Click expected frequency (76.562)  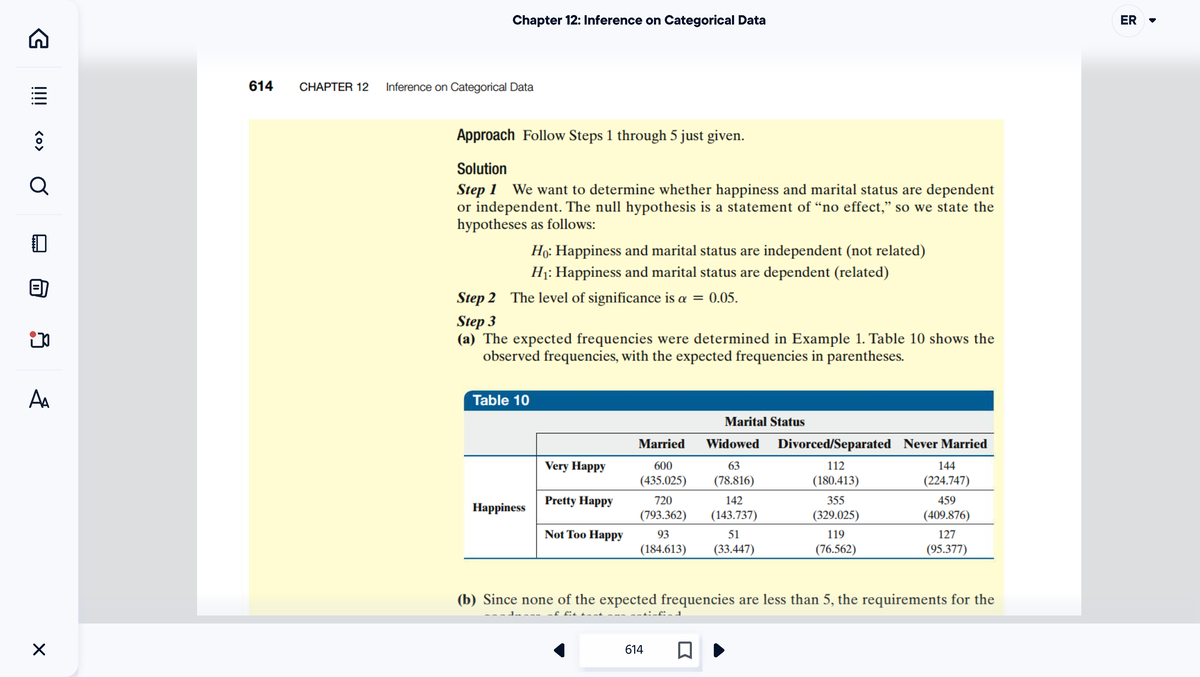point(836,549)
